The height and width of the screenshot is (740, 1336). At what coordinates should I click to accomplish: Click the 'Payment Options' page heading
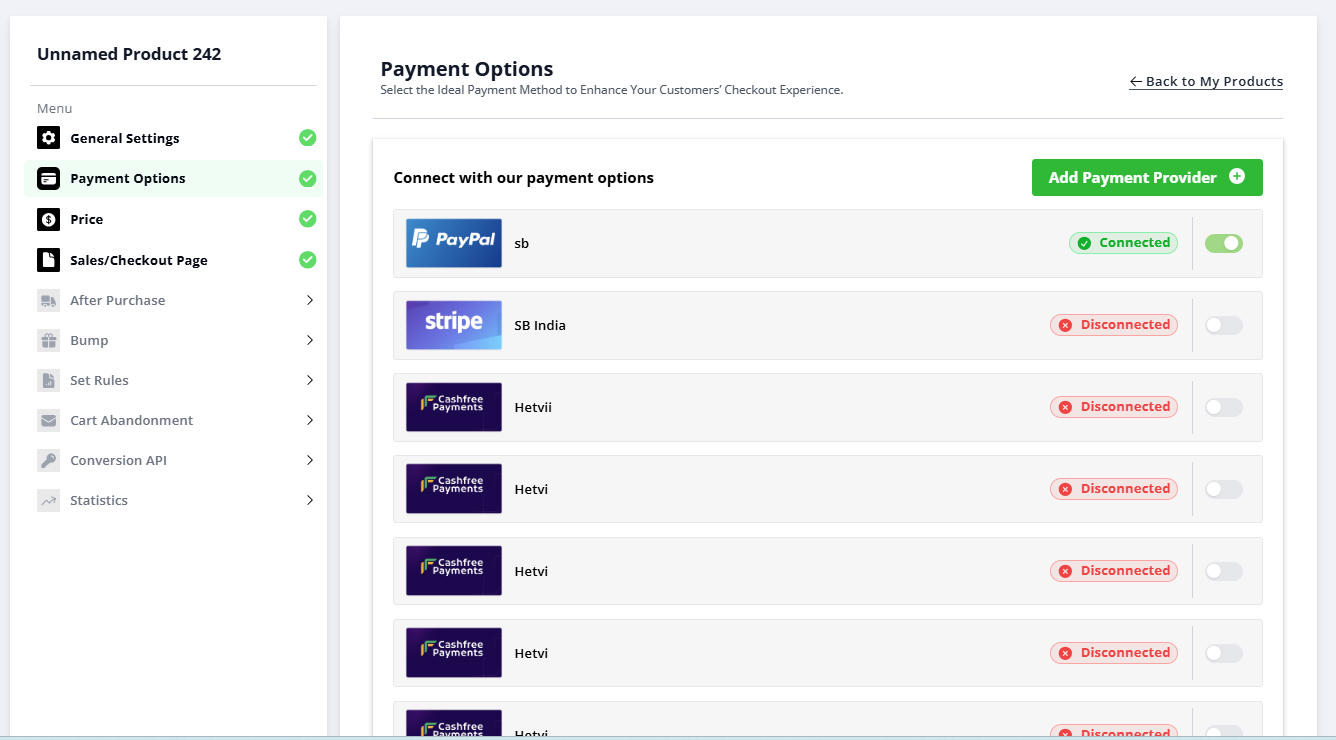tap(467, 69)
